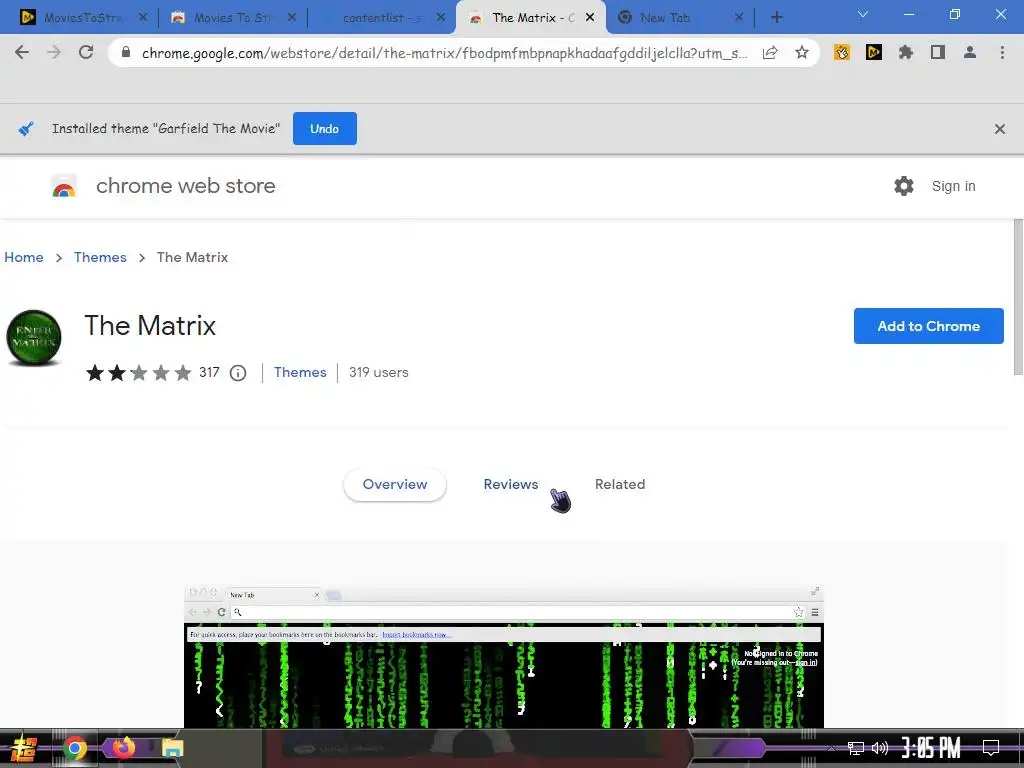Viewport: 1024px width, 768px height.
Task: Click the page vertical scrollbar thumb
Action: (x=1017, y=297)
